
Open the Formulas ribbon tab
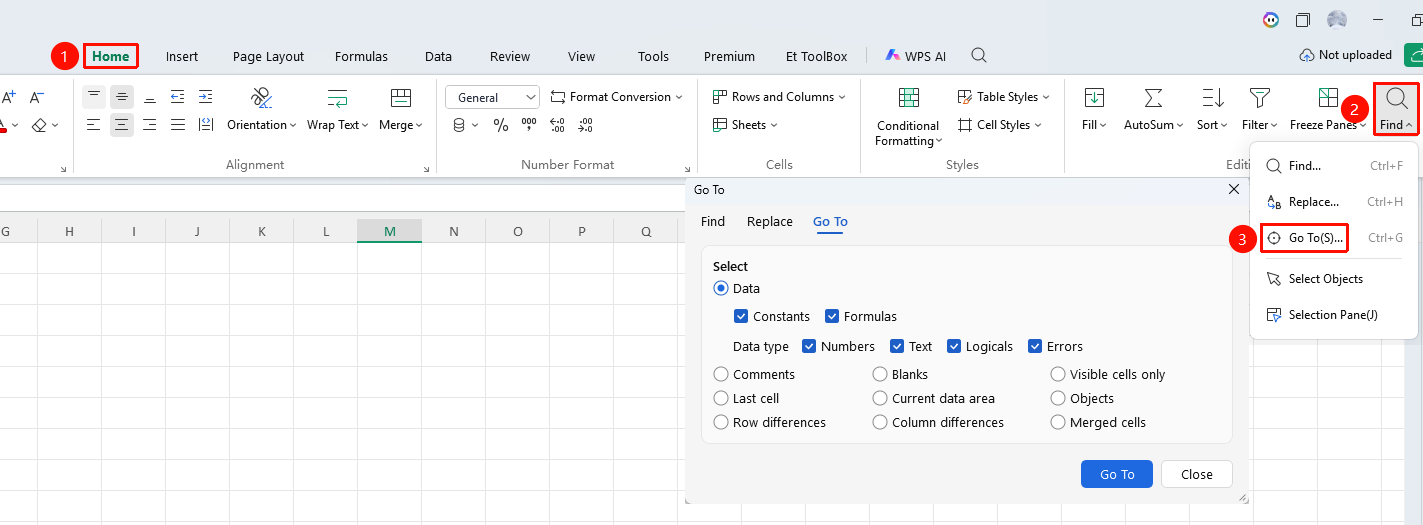[x=361, y=56]
